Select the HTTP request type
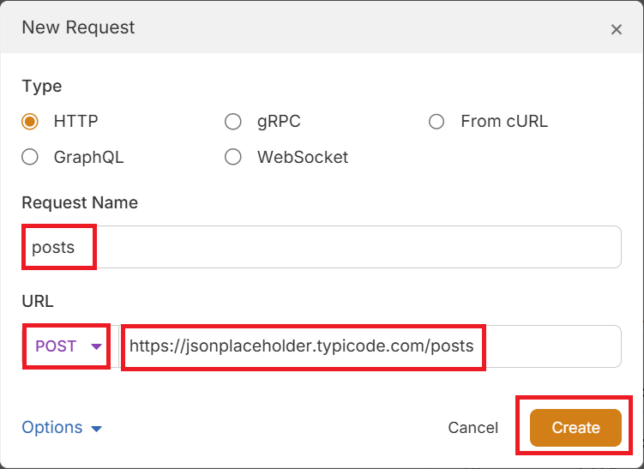Viewport: 644px width, 469px height. (30, 122)
